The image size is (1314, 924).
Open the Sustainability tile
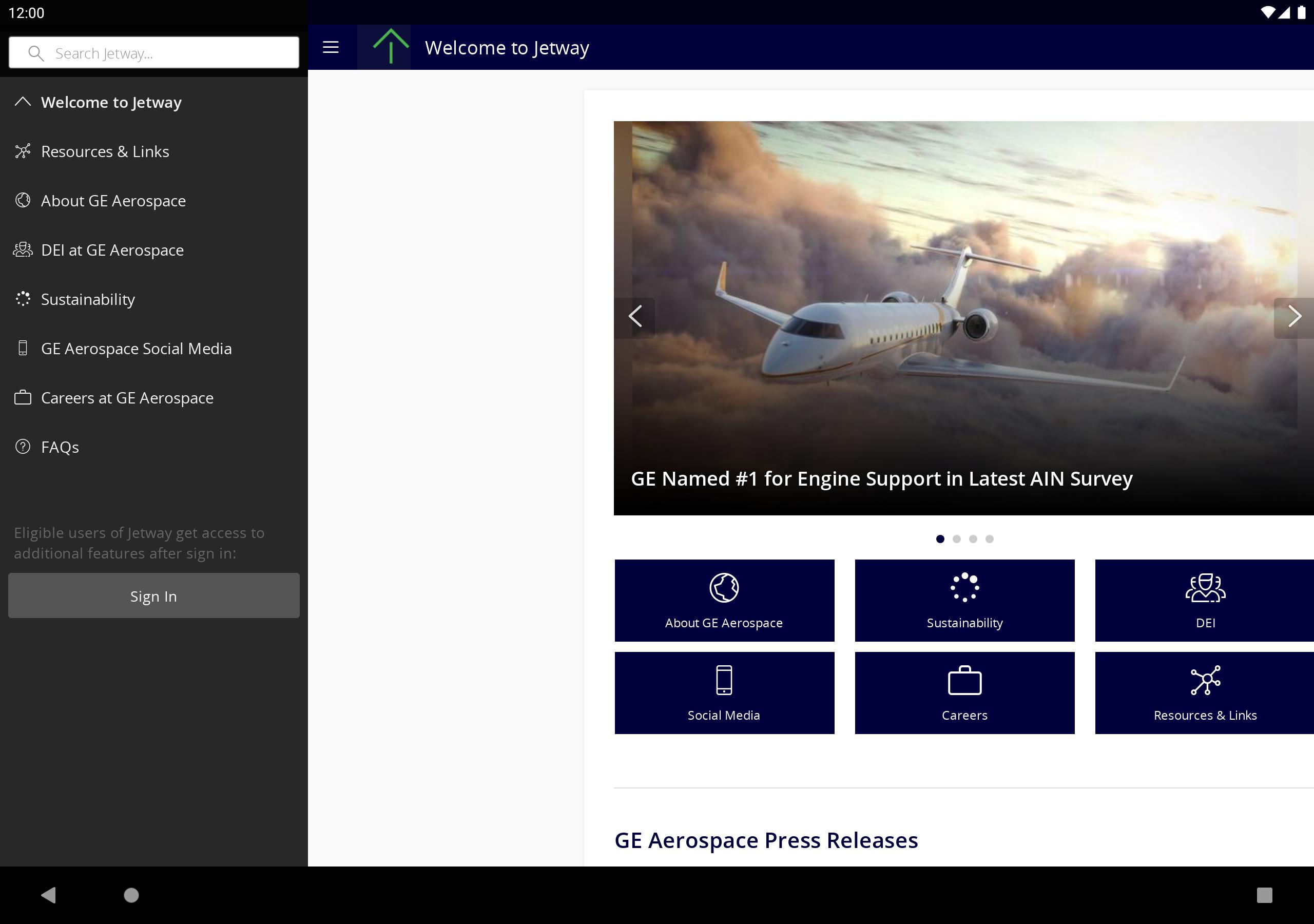(965, 600)
